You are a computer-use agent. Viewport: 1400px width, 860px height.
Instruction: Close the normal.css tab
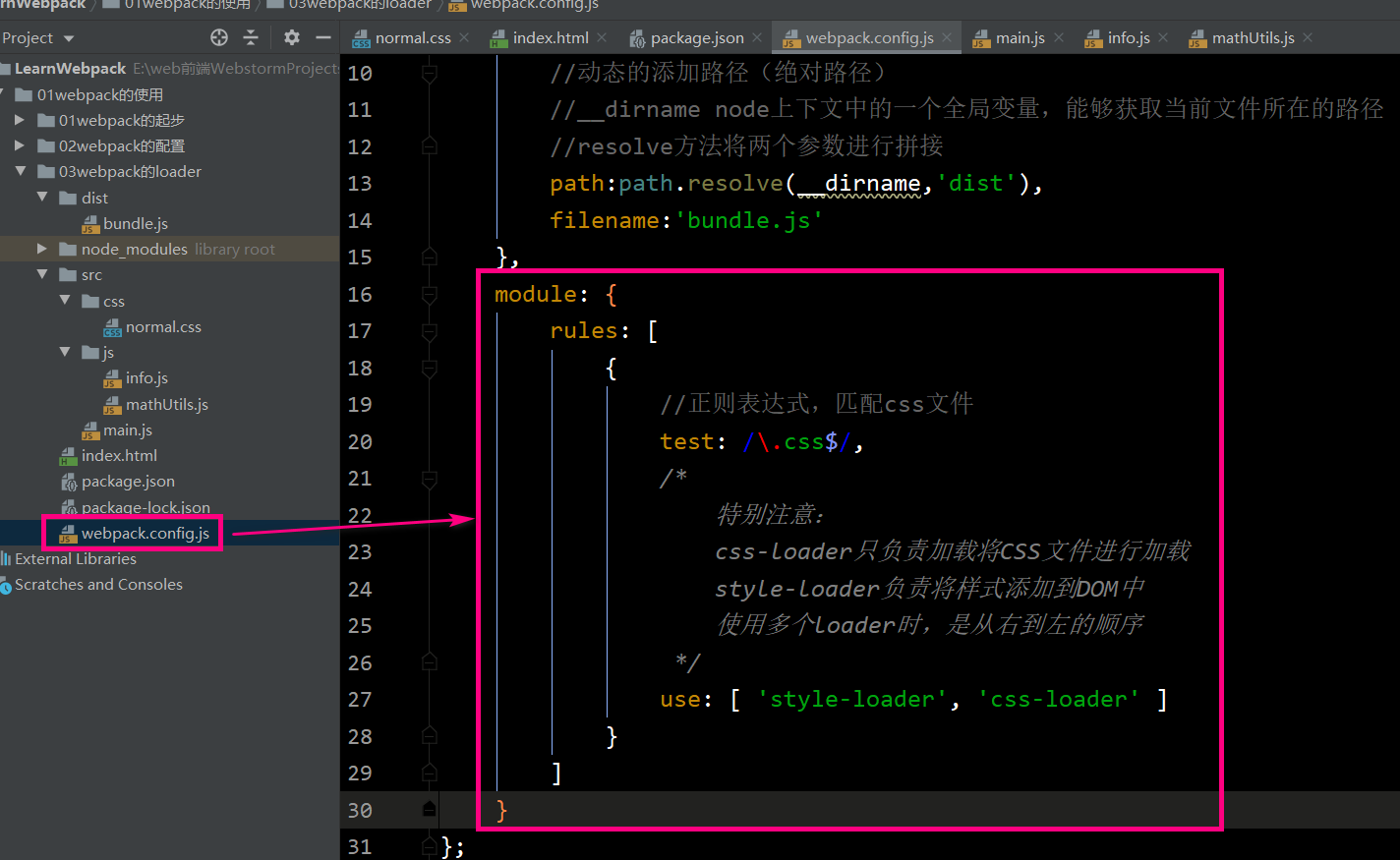[464, 37]
